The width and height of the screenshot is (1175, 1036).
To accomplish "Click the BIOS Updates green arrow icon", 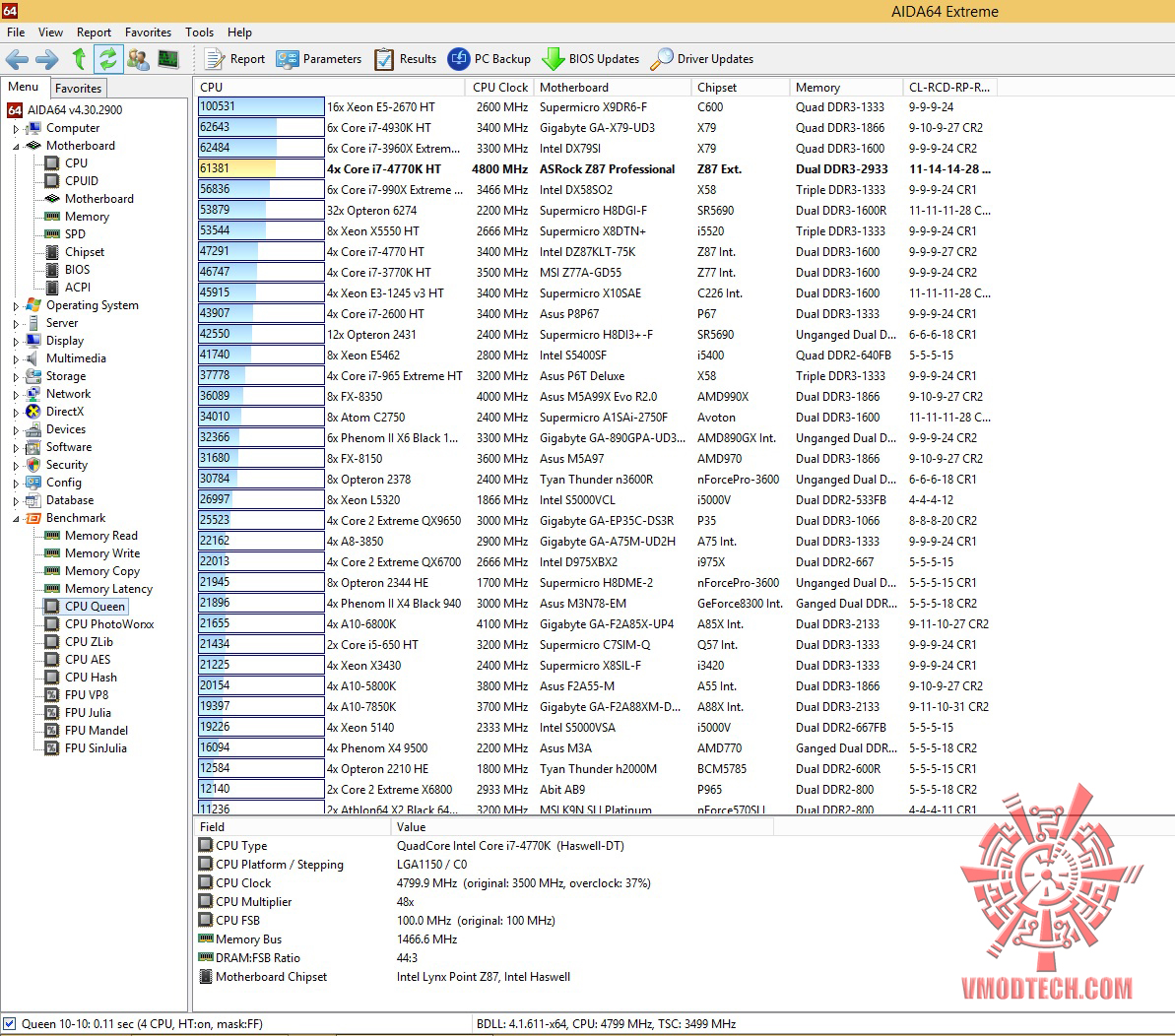I will tap(554, 58).
